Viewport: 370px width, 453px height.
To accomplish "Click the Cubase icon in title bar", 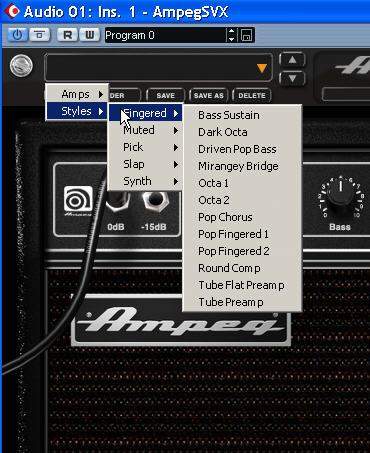I will [x=12, y=11].
